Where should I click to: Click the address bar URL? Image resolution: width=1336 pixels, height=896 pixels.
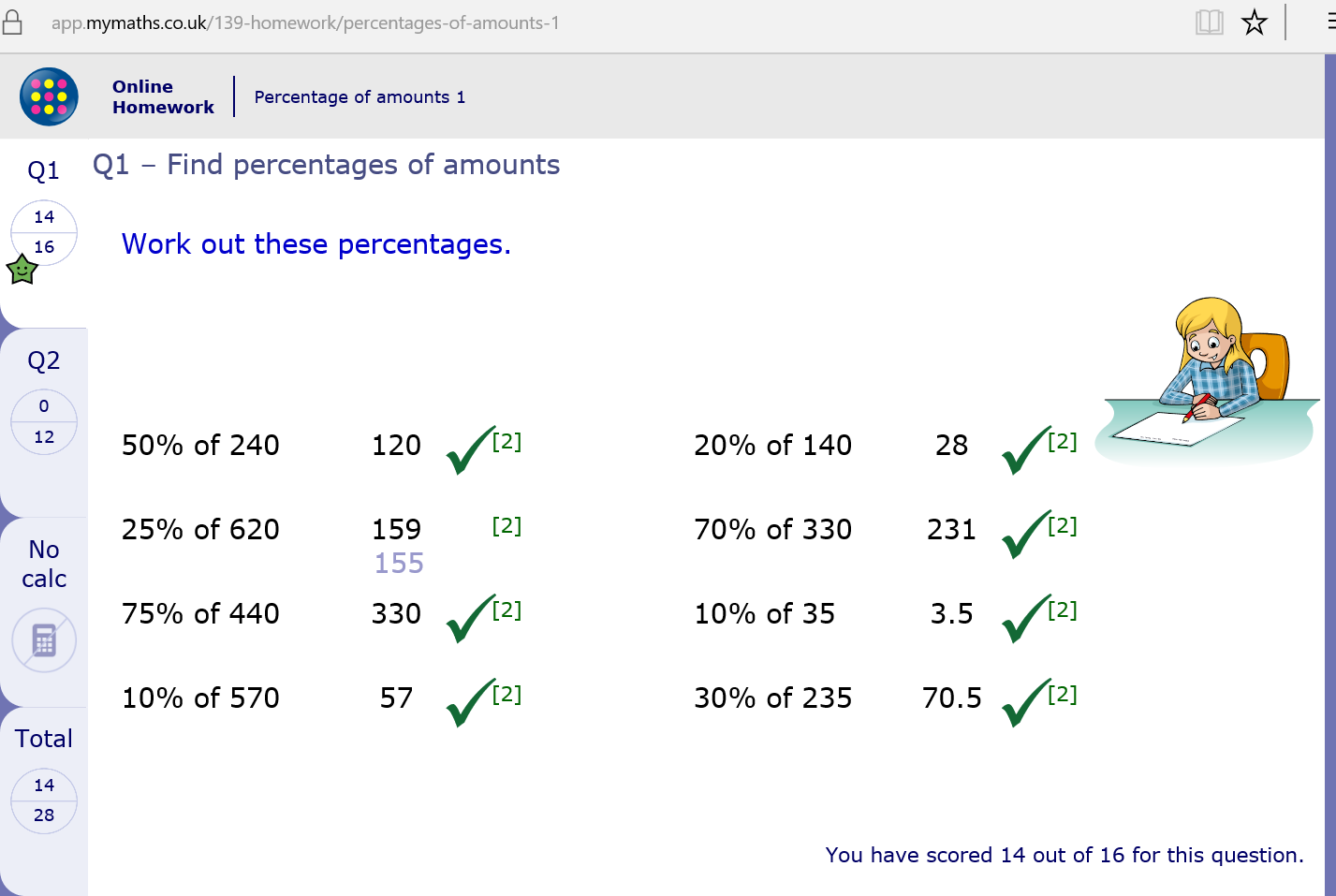click(x=305, y=22)
